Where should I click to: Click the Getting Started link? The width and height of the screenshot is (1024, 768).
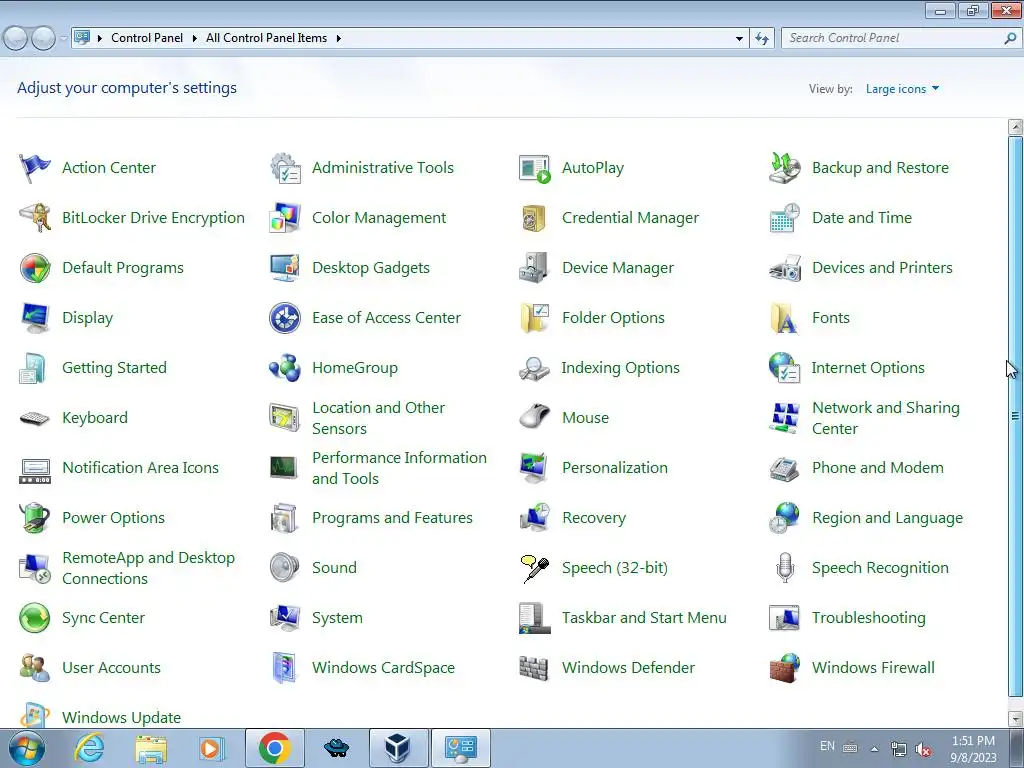114,368
